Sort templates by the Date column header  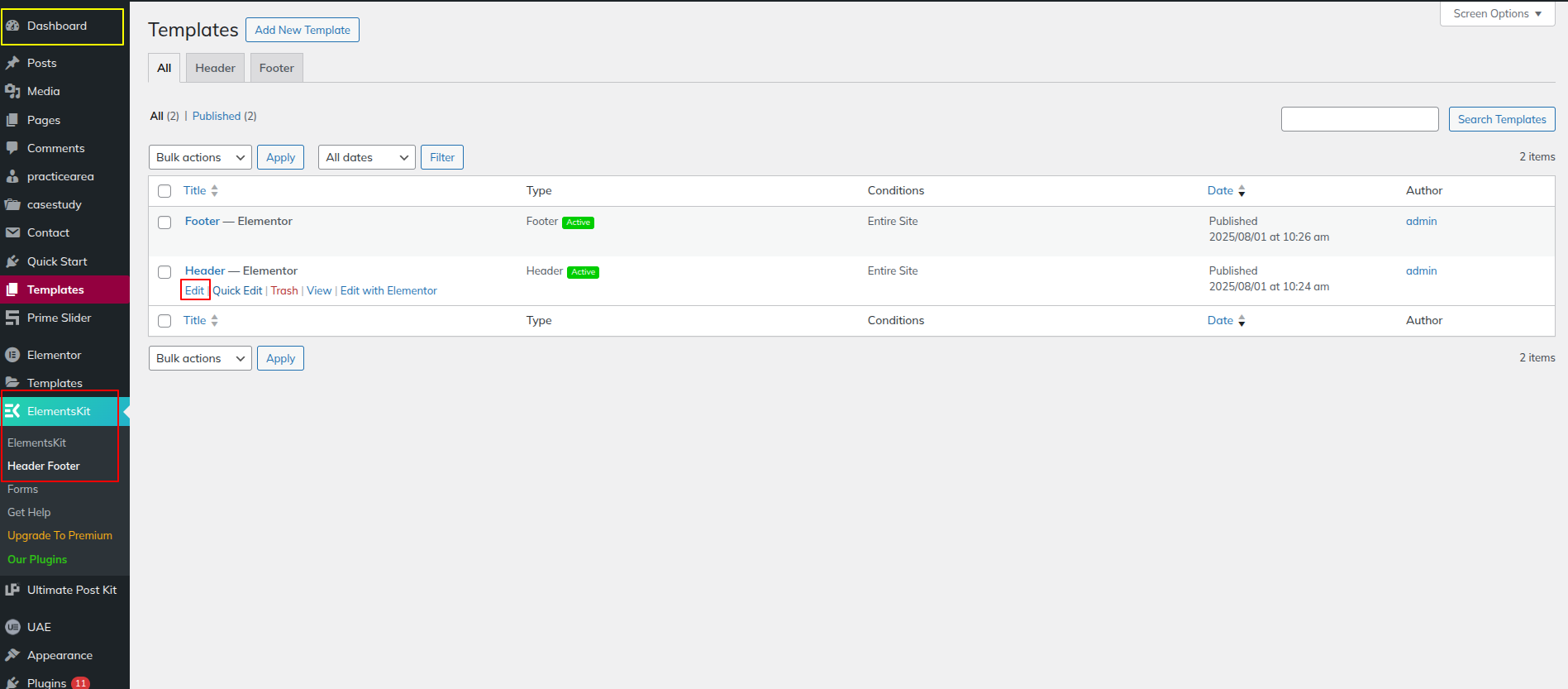coord(1220,190)
